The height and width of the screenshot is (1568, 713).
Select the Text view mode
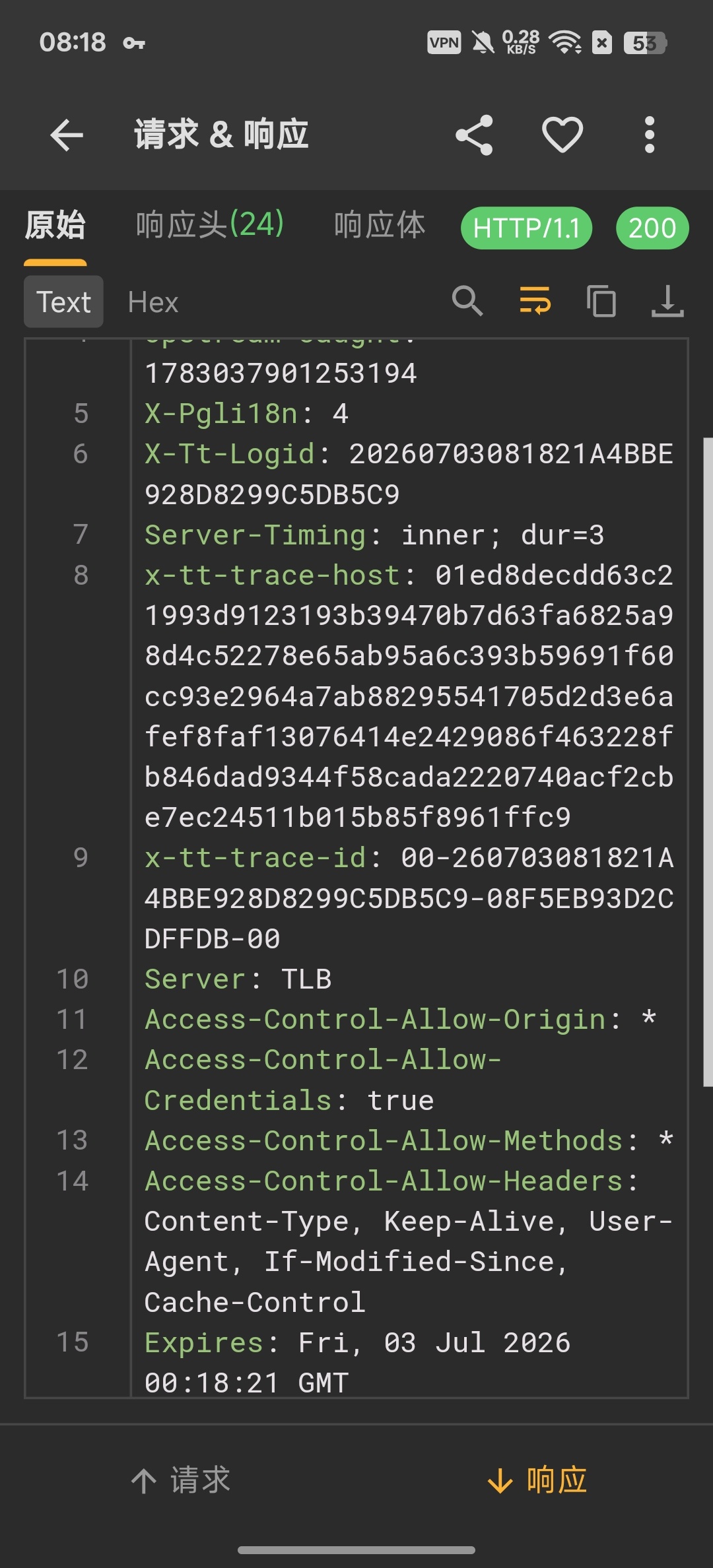coord(63,302)
